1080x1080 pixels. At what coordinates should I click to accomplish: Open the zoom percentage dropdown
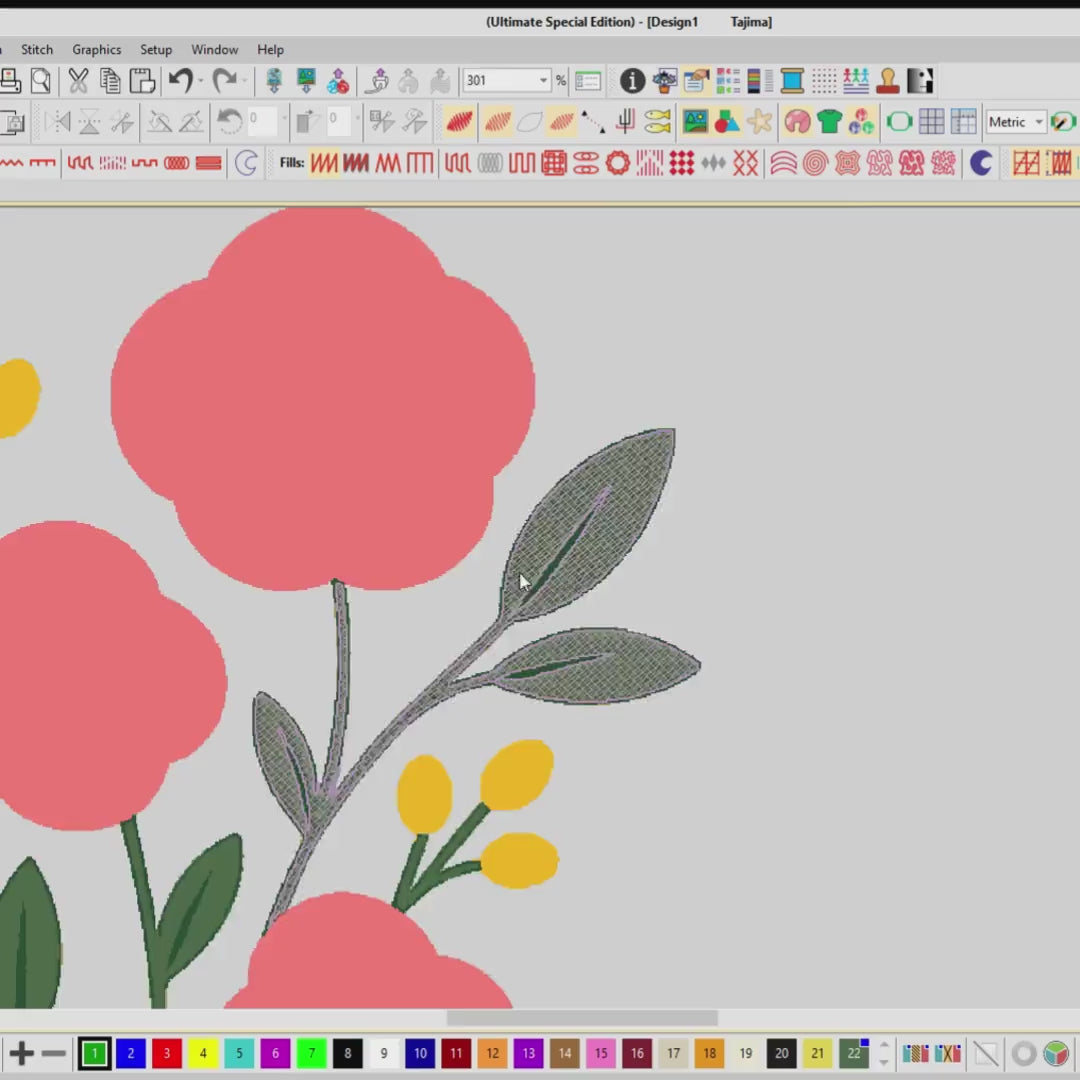point(543,81)
